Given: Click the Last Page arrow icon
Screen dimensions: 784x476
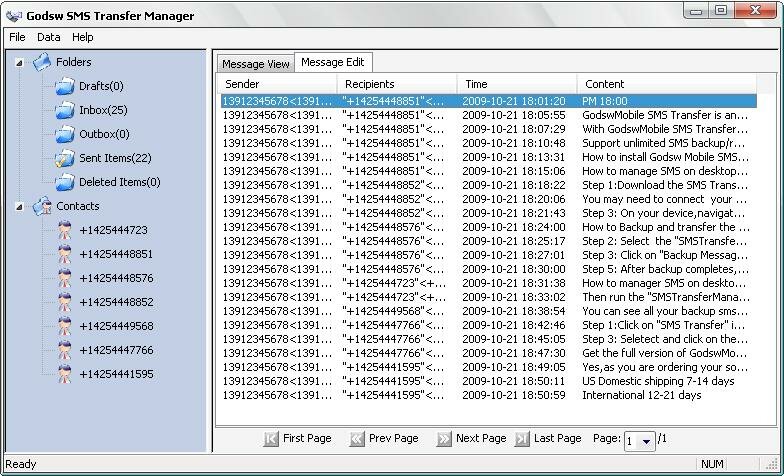Looking at the screenshot, I should pos(522,439).
